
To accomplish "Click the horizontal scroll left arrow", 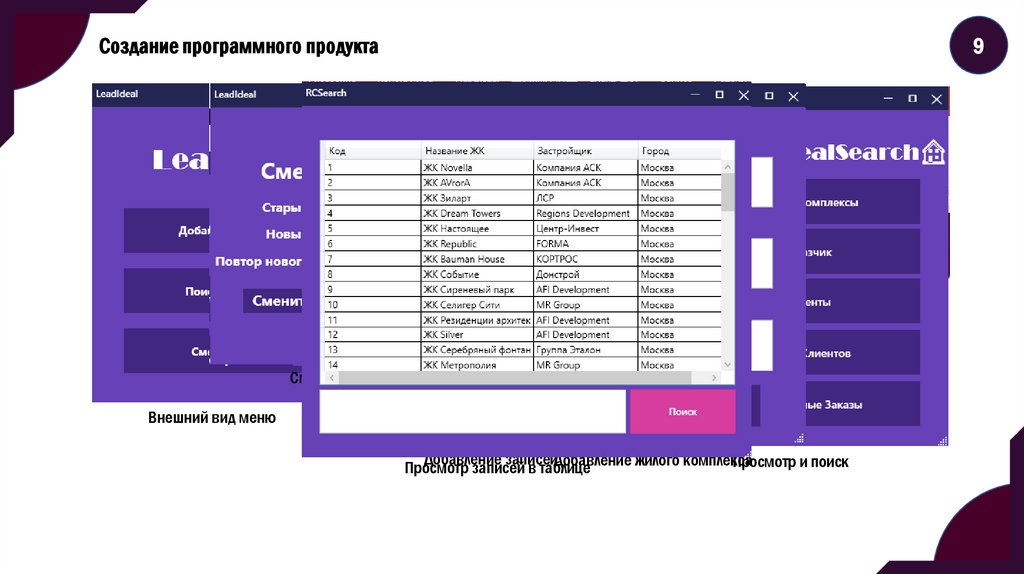I will pyautogui.click(x=332, y=377).
